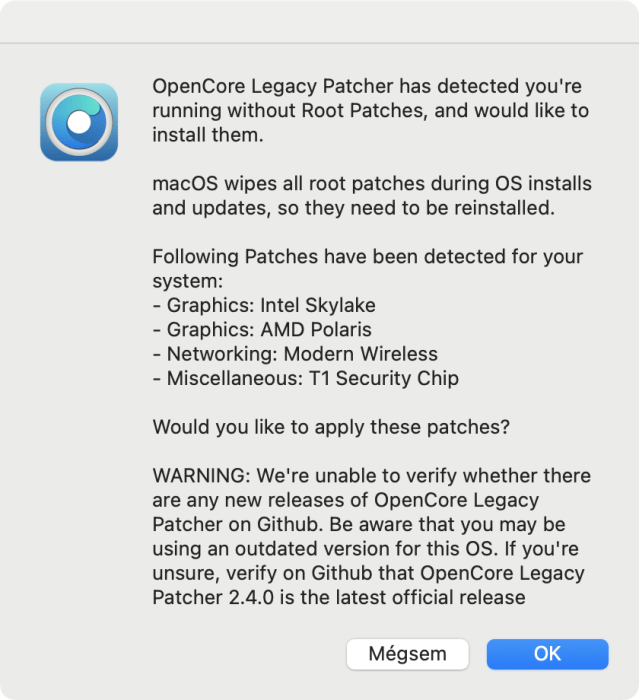Select the "Graphics: Intel Skylake" patch line
Screen dimensions: 639x700
264,305
